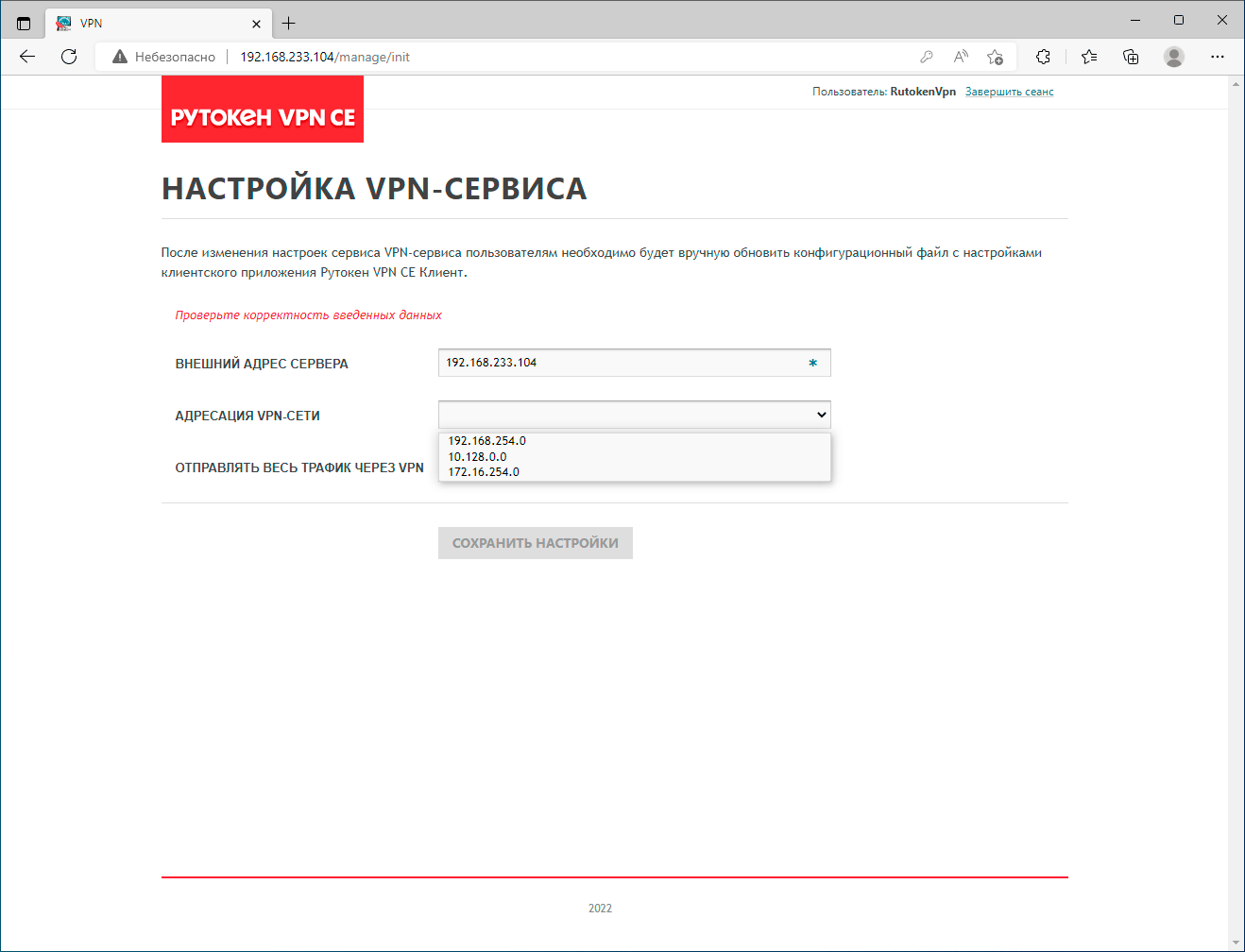
Task: Activate the Read Aloud icon
Action: (x=961, y=57)
